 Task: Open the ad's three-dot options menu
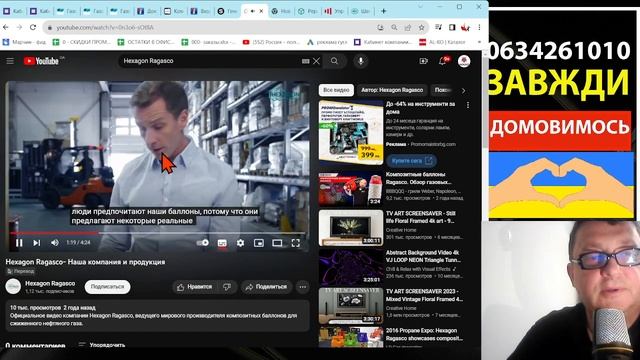(468, 105)
